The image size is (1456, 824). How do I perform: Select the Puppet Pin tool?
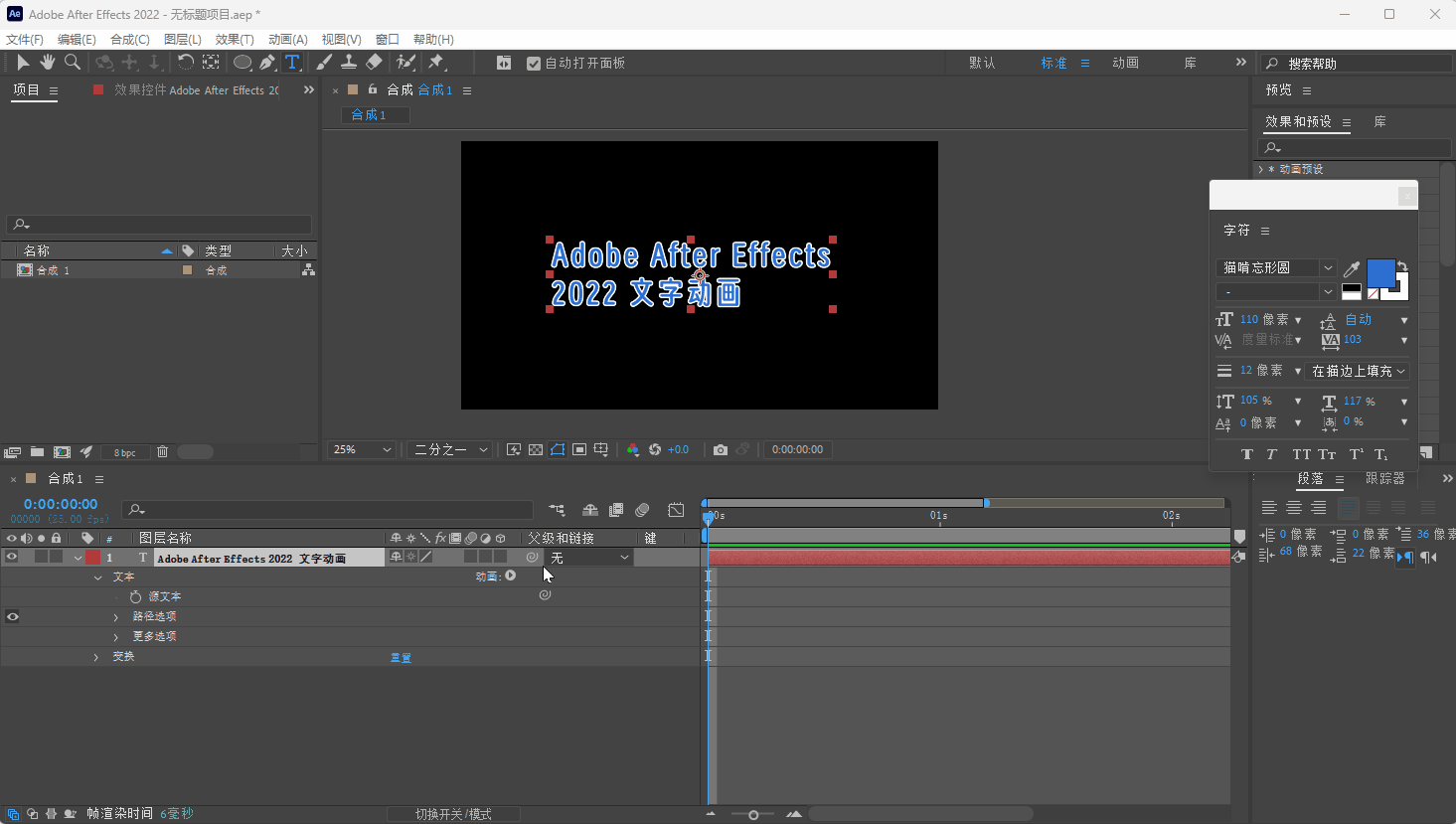(x=435, y=63)
